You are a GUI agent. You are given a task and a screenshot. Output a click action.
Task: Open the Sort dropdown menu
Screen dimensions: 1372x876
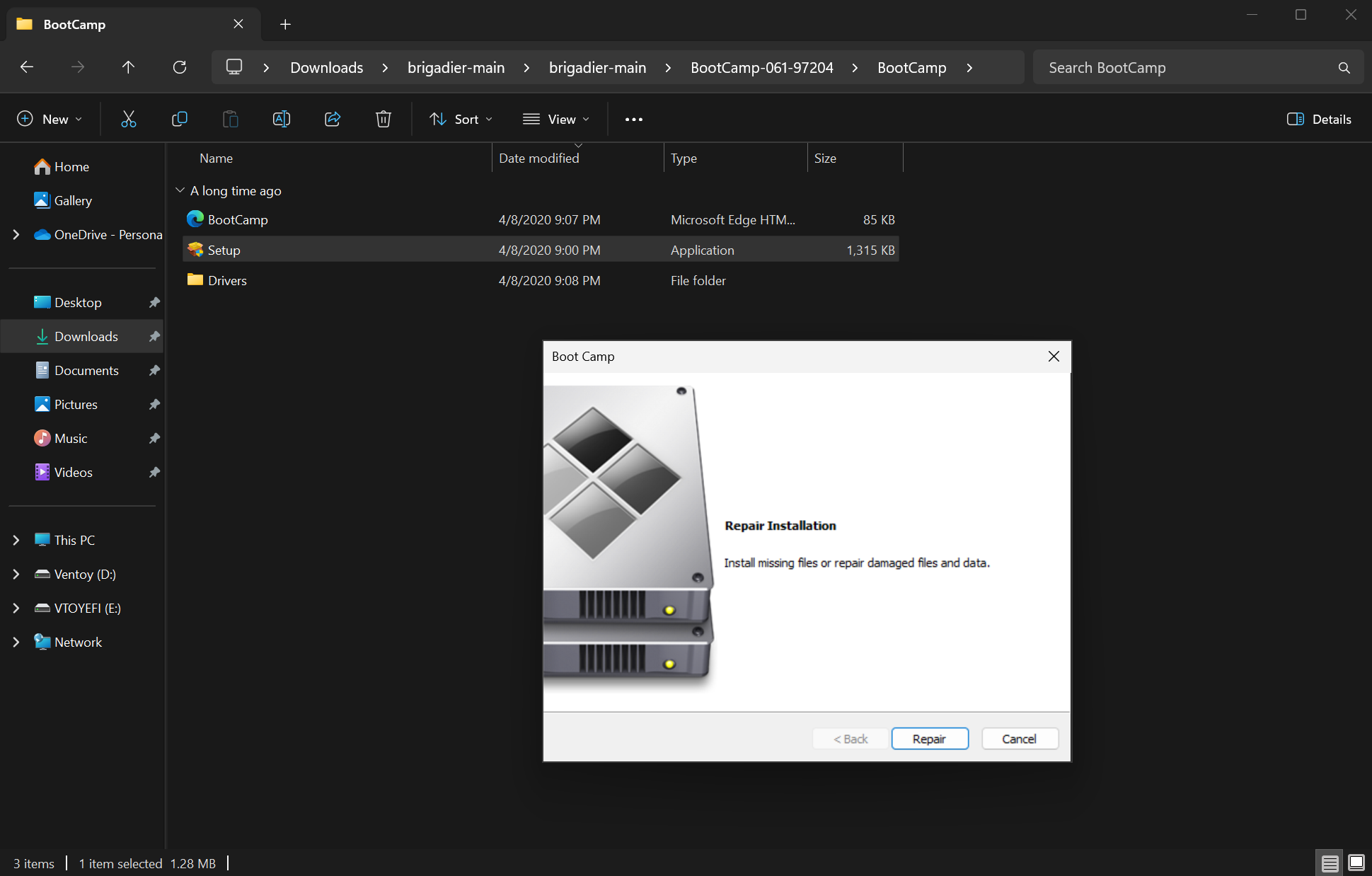click(460, 119)
